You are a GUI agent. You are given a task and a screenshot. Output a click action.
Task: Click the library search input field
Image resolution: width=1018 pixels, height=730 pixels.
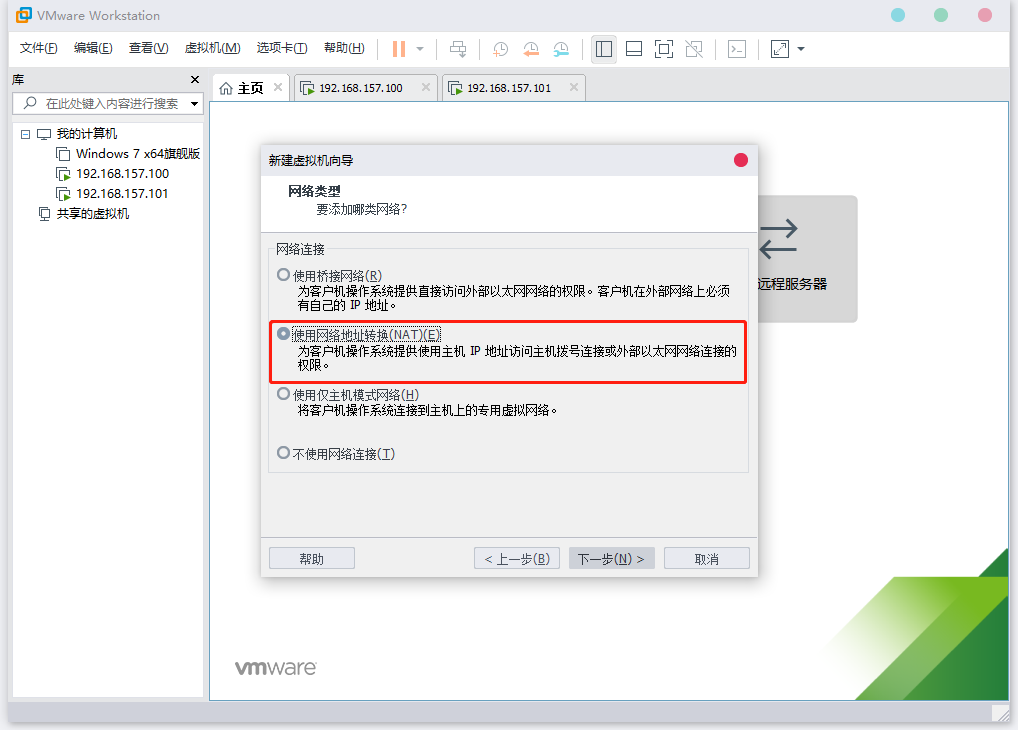click(108, 103)
